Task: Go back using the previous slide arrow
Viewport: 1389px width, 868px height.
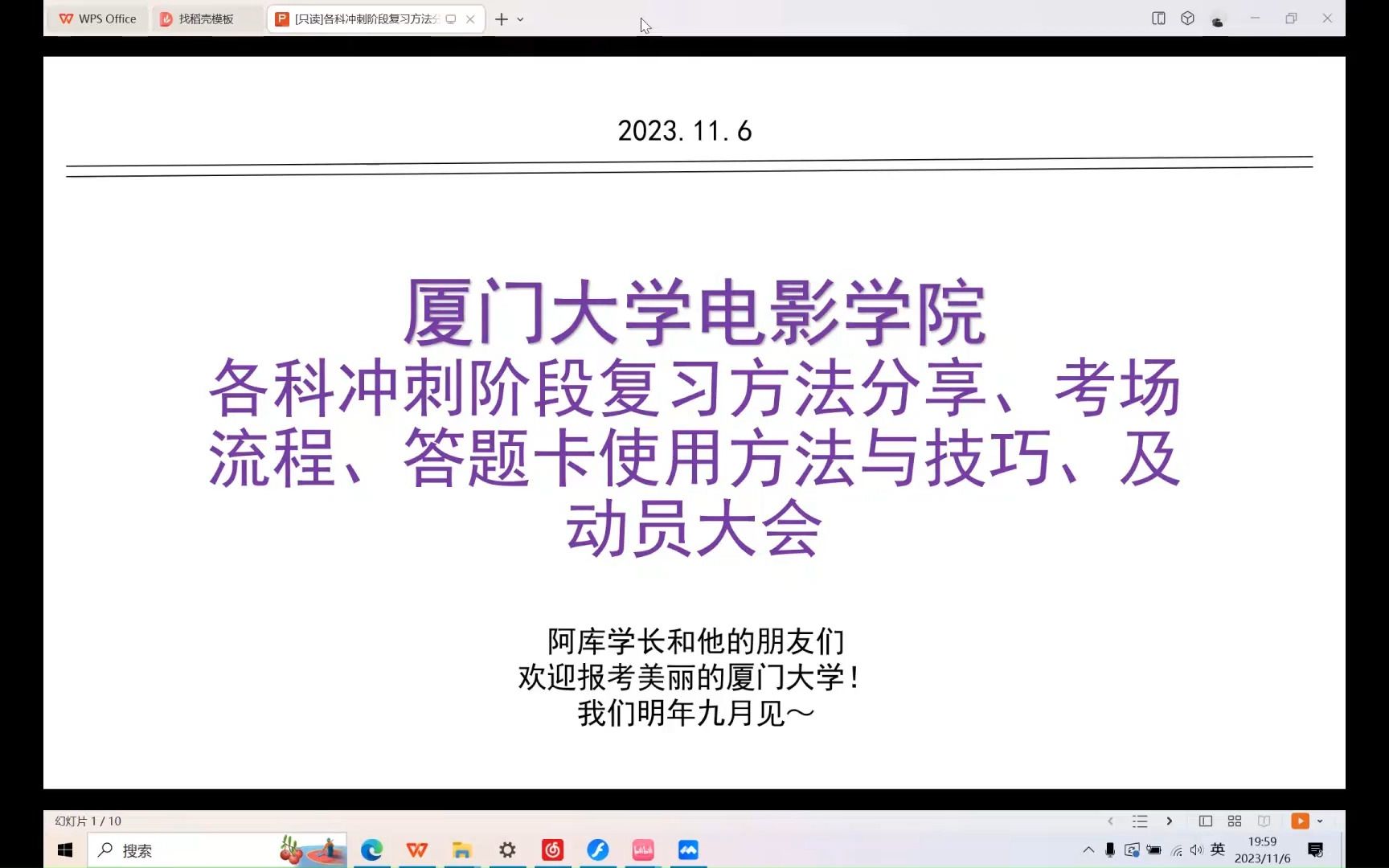Action: tap(1110, 821)
